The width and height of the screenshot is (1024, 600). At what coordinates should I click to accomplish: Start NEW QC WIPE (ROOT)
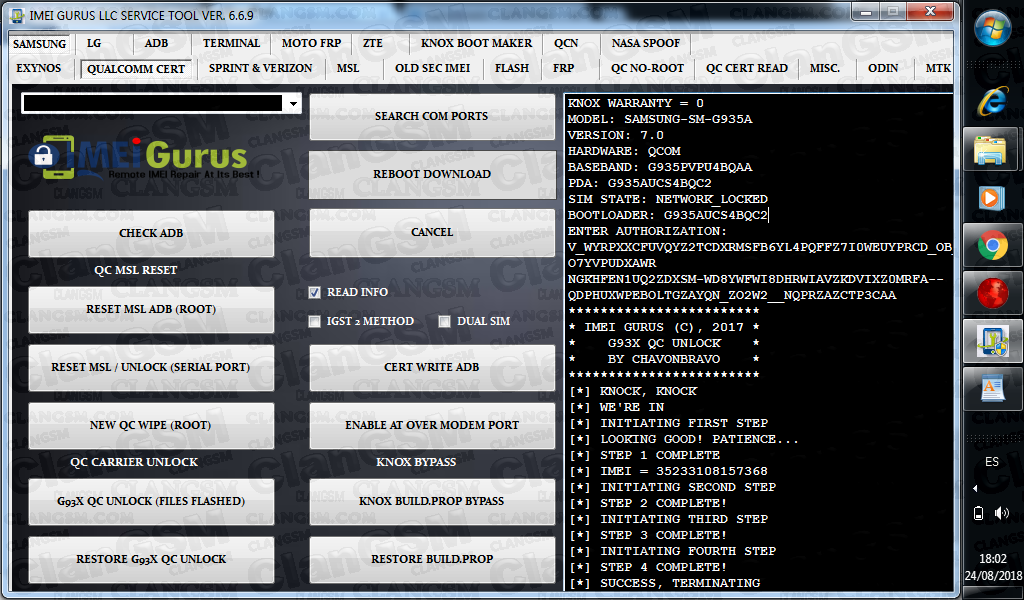[151, 426]
